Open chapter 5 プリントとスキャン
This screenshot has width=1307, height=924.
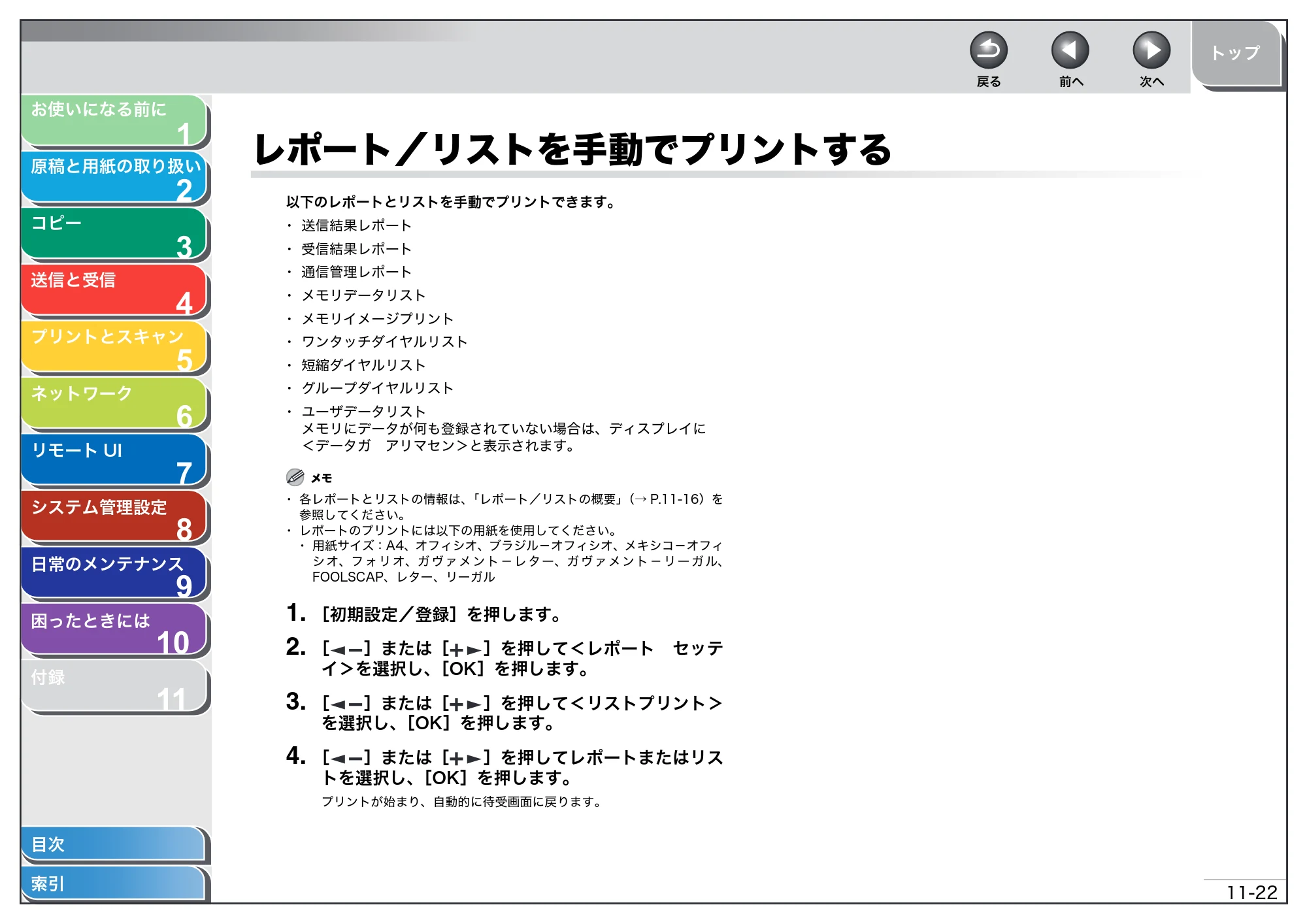click(x=114, y=348)
